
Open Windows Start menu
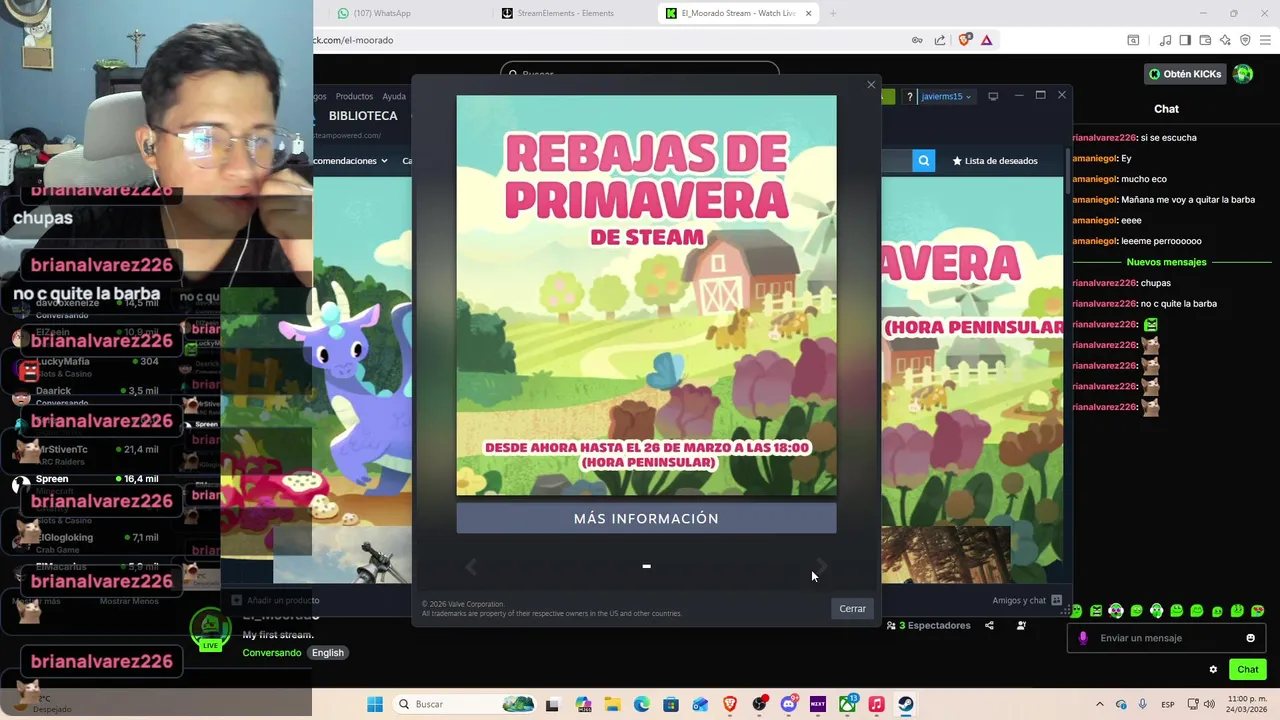click(375, 704)
